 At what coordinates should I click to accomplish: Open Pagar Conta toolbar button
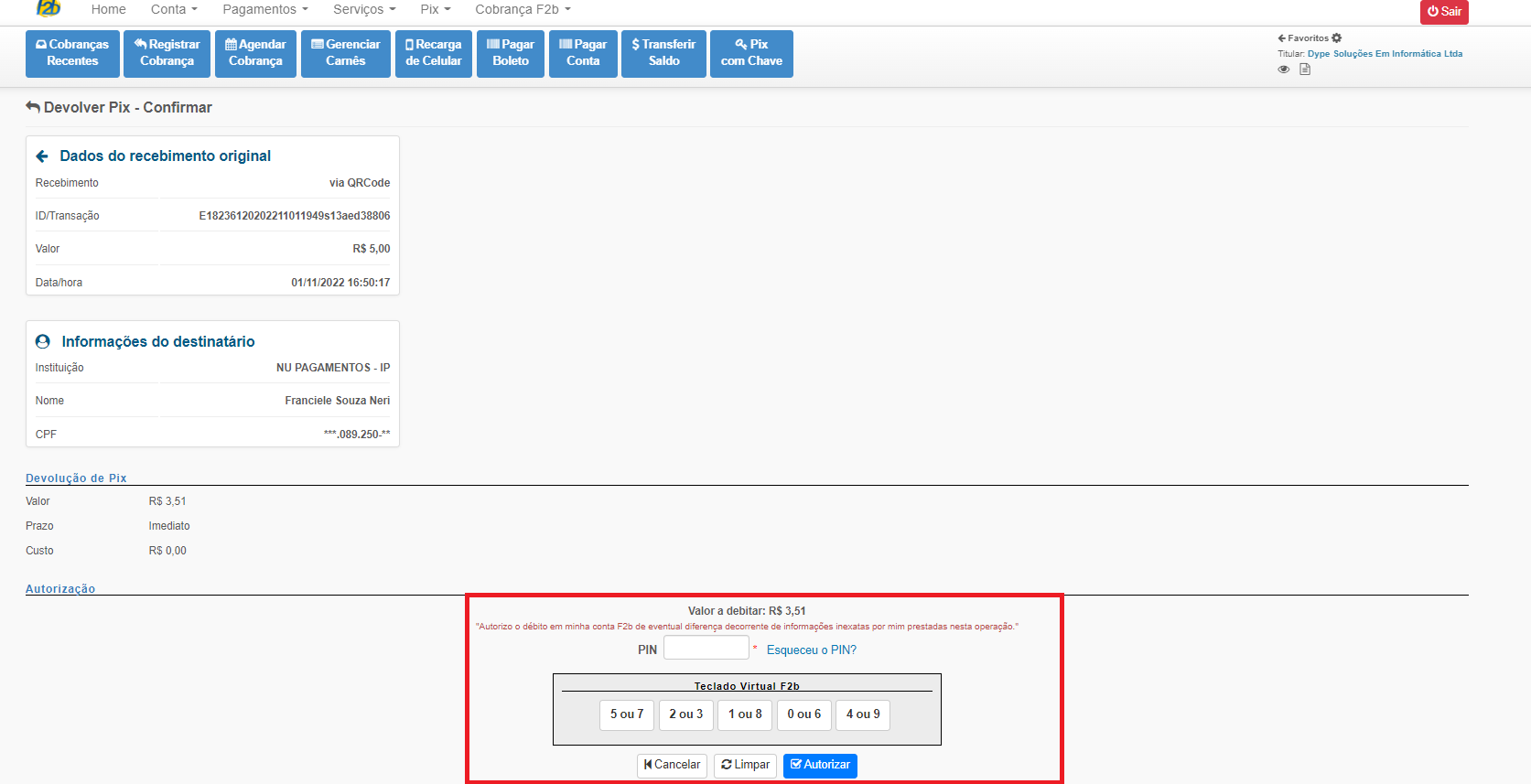tap(583, 53)
